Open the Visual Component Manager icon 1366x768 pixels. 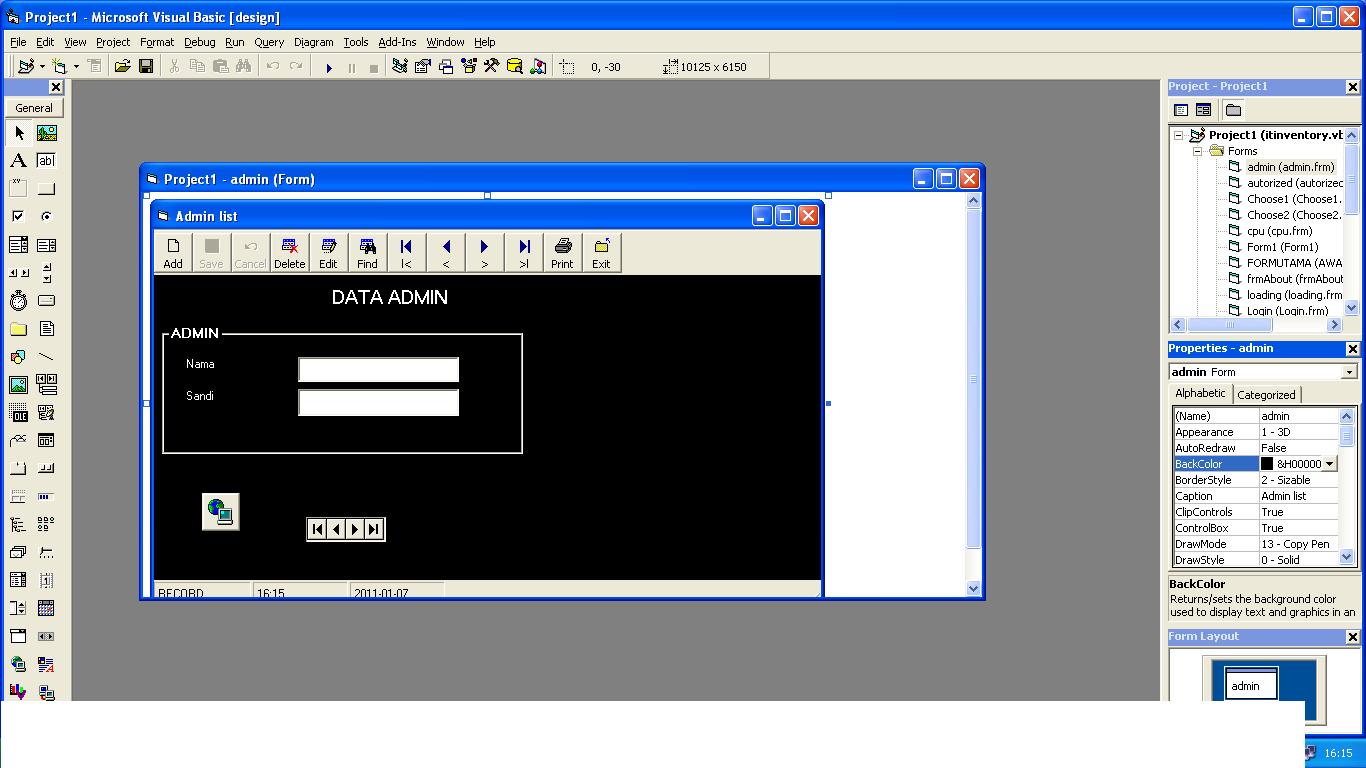(x=538, y=66)
